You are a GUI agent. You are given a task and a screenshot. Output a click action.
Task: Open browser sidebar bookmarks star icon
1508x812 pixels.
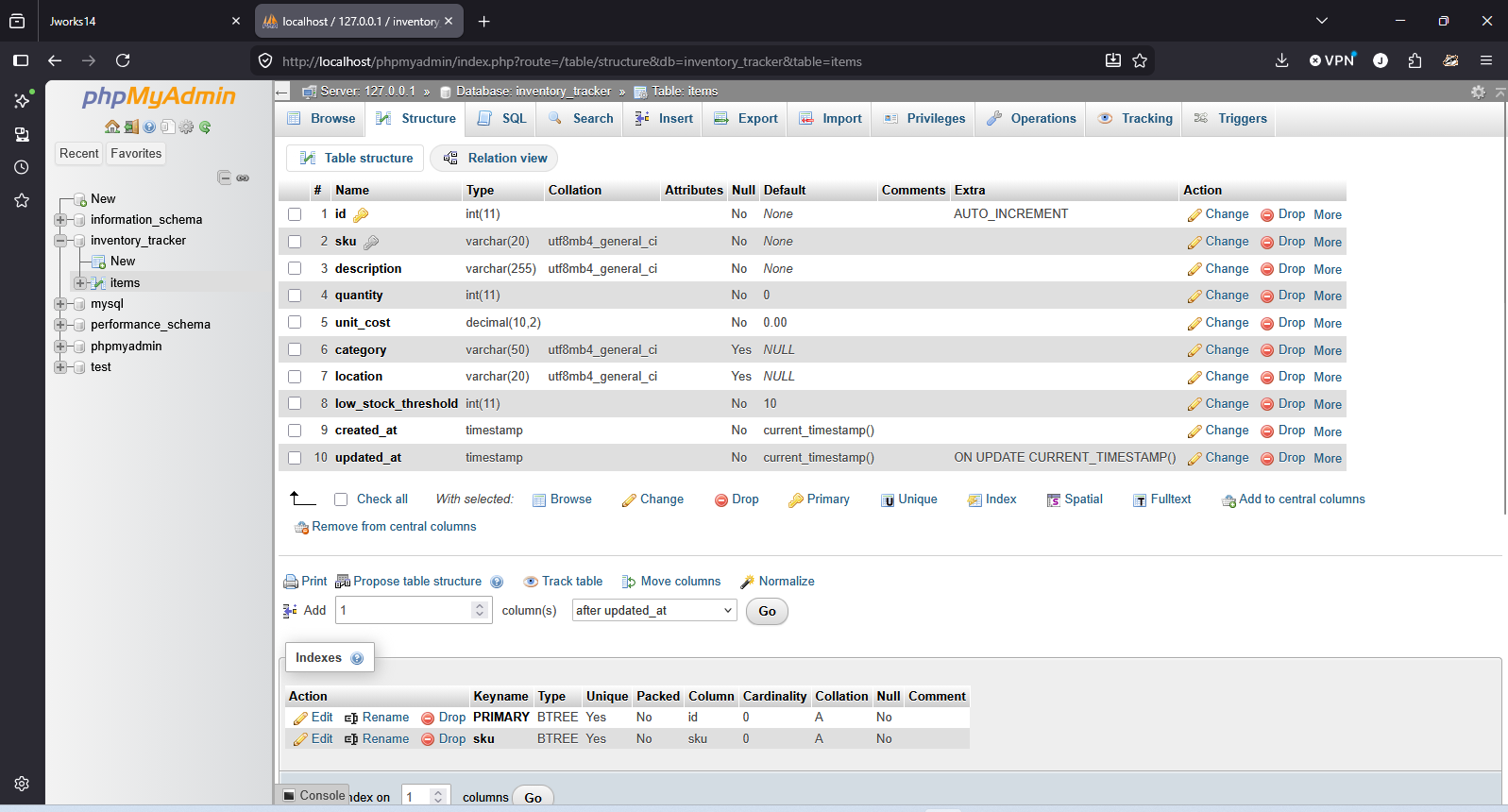(22, 200)
